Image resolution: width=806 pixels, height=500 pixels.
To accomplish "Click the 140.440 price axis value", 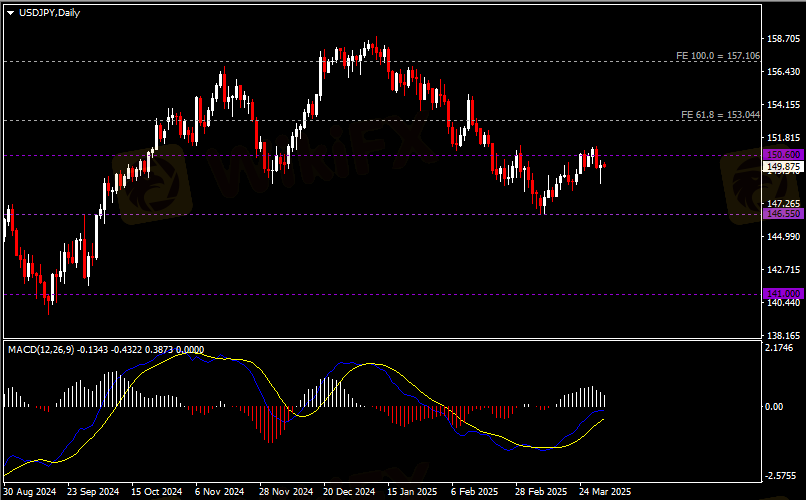I will 783,303.
